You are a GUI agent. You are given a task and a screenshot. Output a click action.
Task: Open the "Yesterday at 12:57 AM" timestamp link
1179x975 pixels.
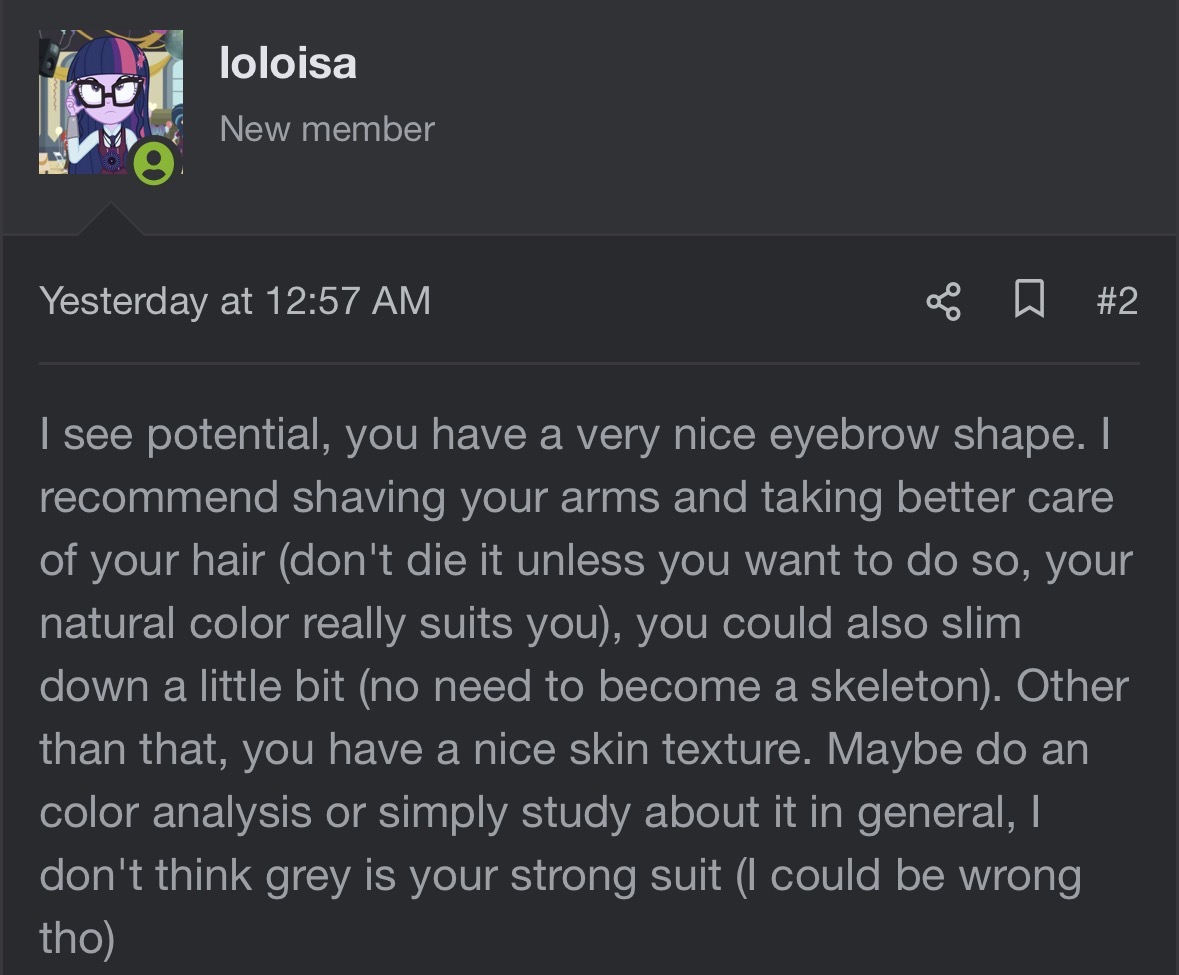click(235, 301)
